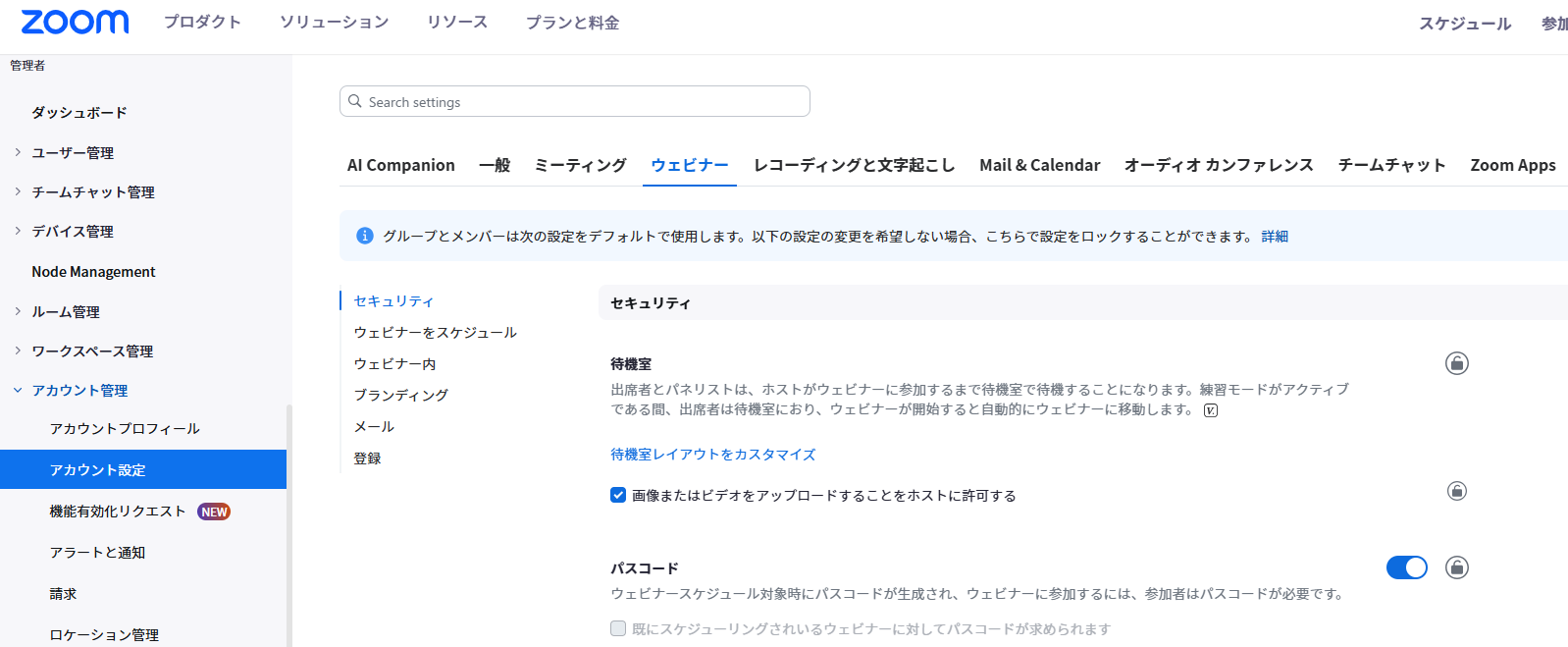Click the sidebar vertical scrollbar
Screen dimensions: 1568x647
click(x=288, y=525)
